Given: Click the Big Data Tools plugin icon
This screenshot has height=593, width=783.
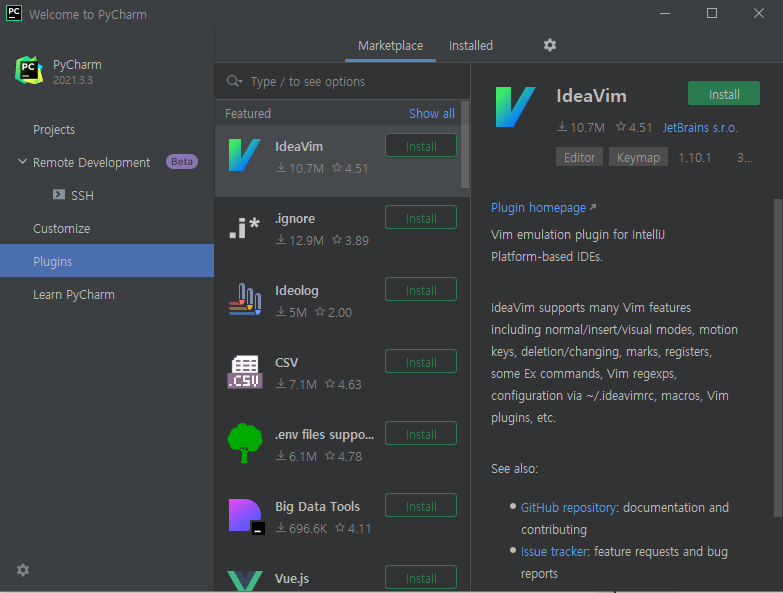Looking at the screenshot, I should tap(246, 516).
